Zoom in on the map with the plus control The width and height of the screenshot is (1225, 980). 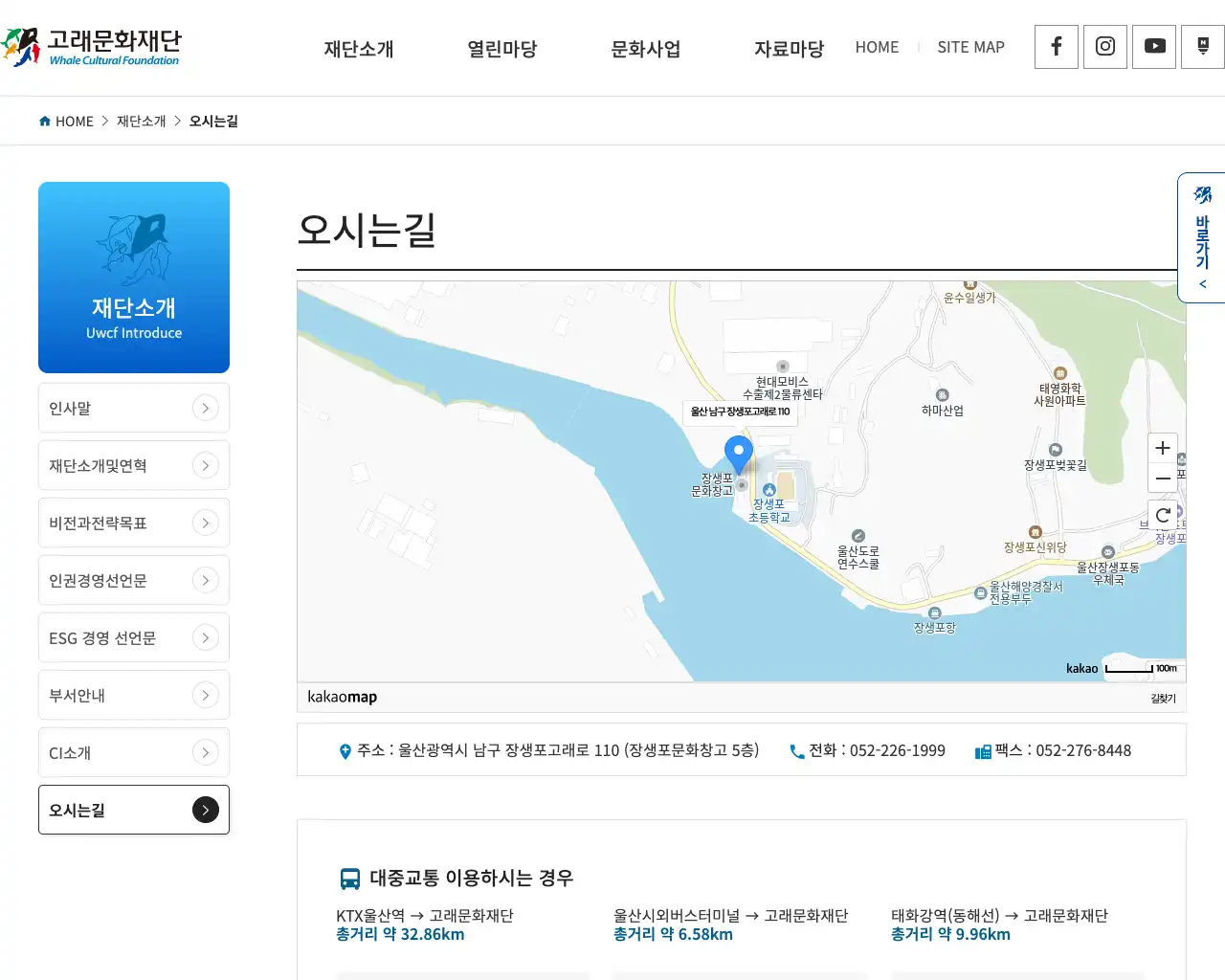point(1163,447)
